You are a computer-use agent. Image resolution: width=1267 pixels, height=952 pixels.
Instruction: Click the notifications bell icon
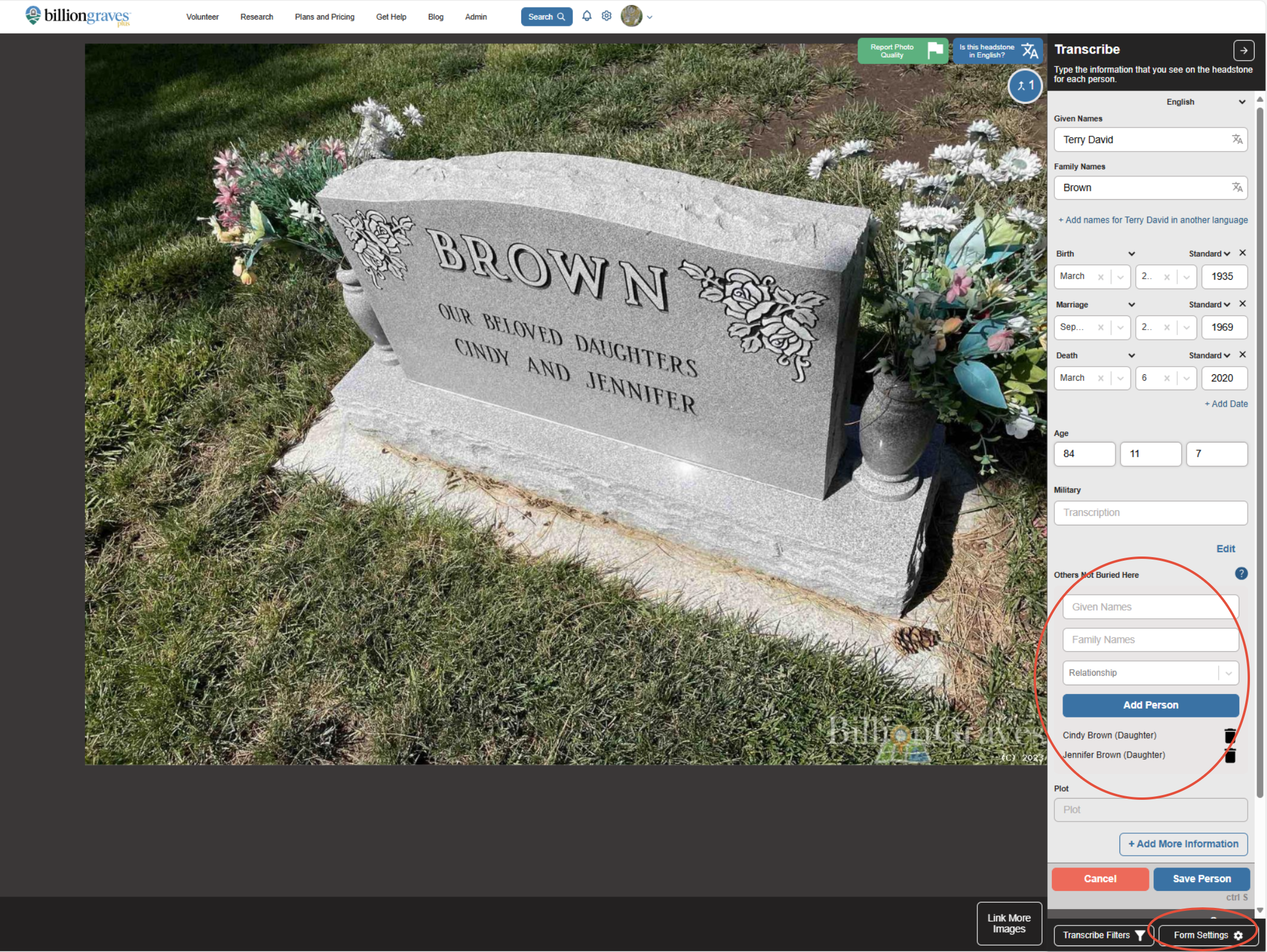tap(586, 16)
